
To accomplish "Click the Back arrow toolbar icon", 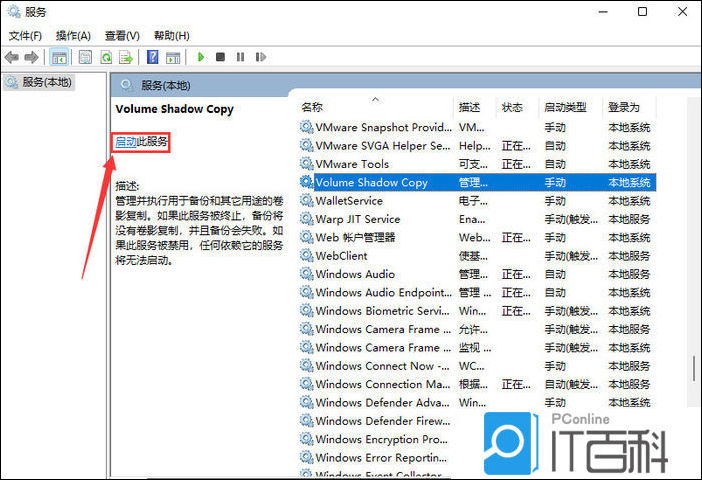I will (11, 57).
